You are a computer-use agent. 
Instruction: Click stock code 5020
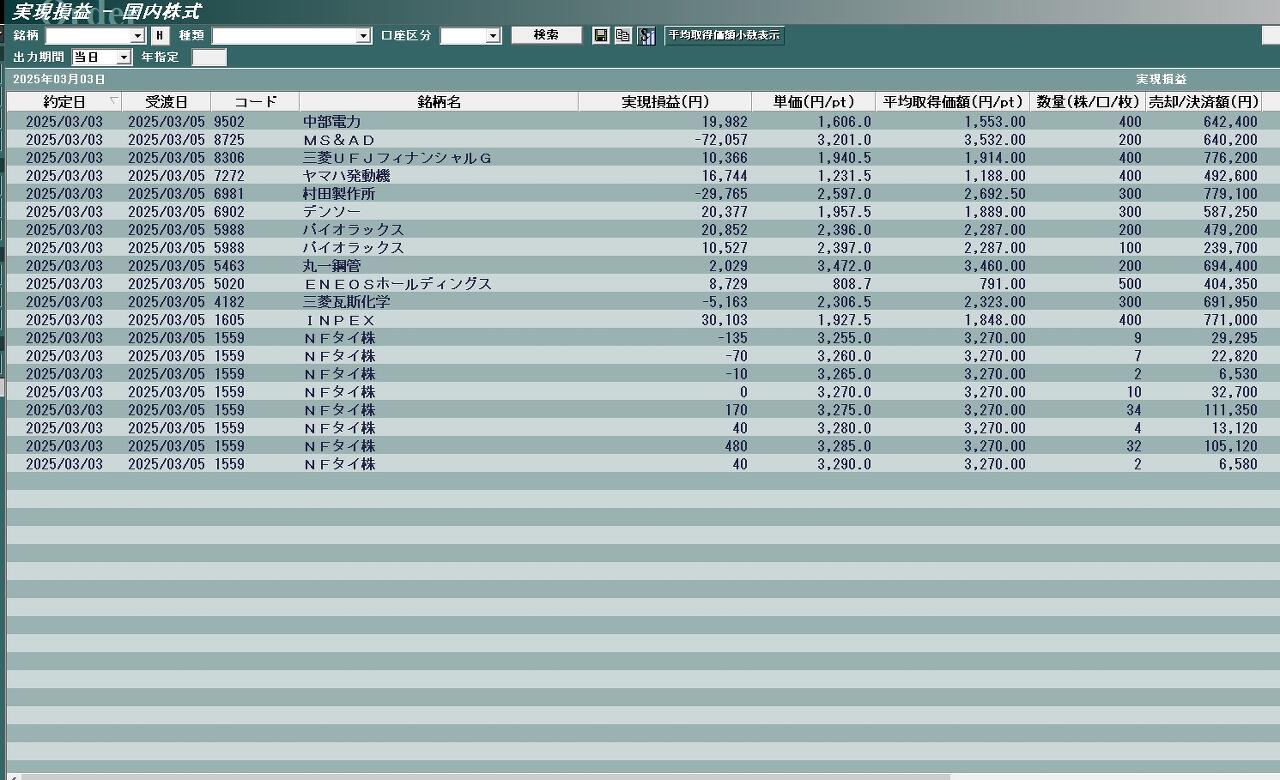coord(229,284)
